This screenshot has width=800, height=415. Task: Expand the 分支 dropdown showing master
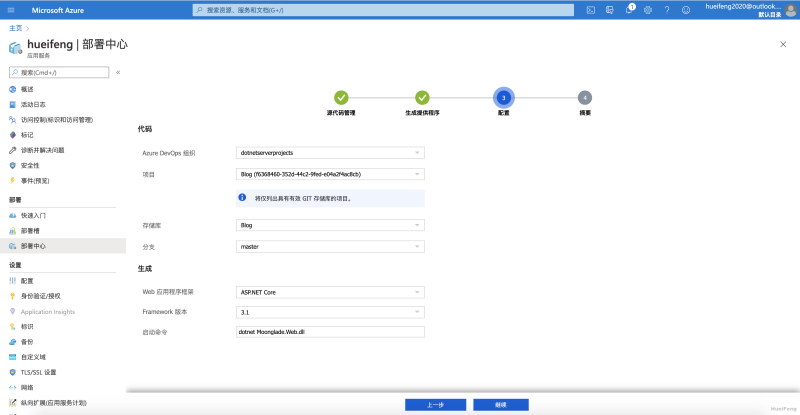click(330, 247)
